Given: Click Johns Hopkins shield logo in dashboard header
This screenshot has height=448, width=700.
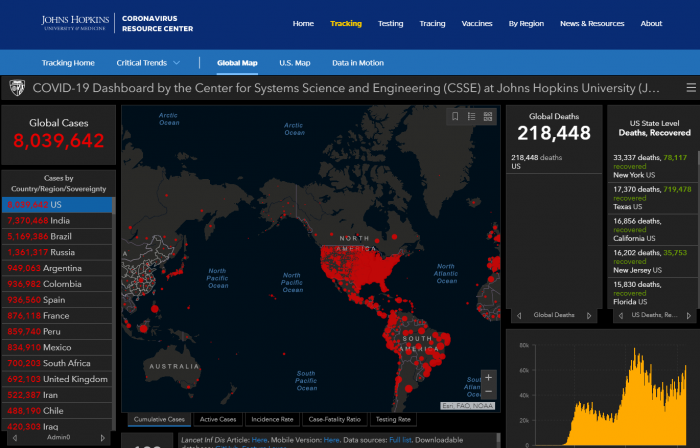Looking at the screenshot, I should tap(17, 88).
